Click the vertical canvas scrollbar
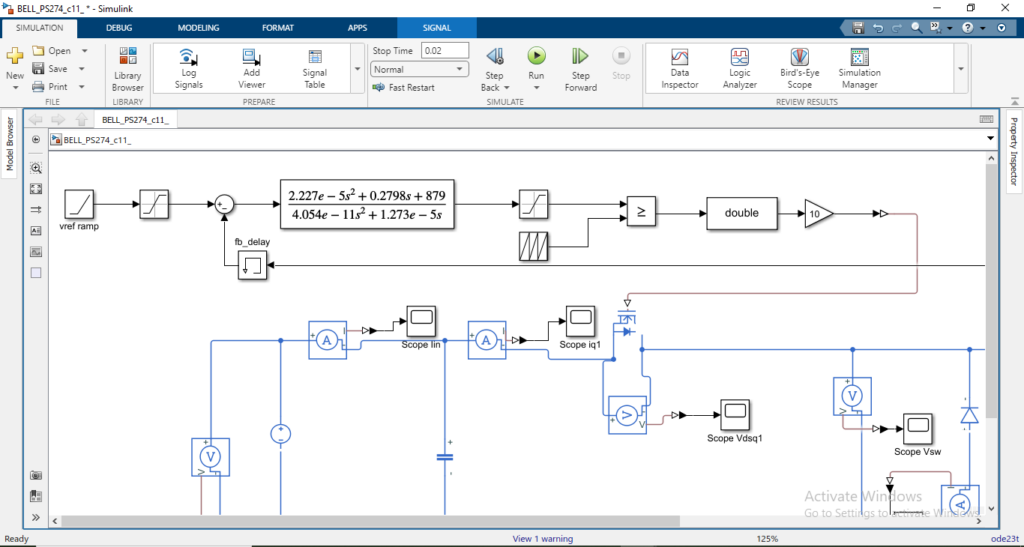 (x=991, y=290)
